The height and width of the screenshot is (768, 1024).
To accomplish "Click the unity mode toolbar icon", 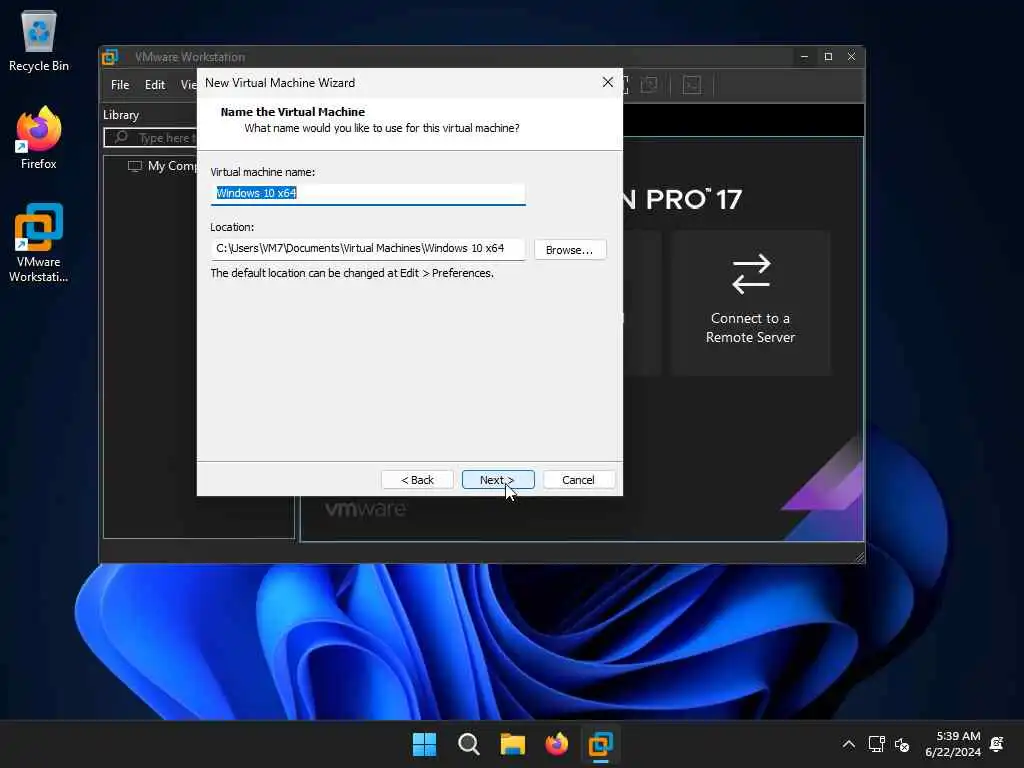I will click(x=649, y=85).
